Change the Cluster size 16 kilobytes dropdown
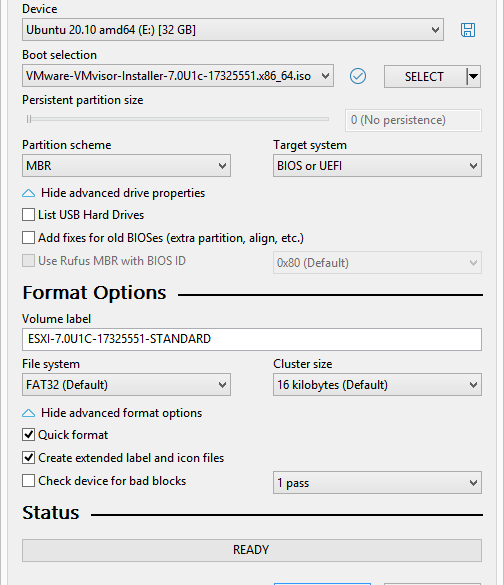The height and width of the screenshot is (585, 504). click(x=377, y=385)
